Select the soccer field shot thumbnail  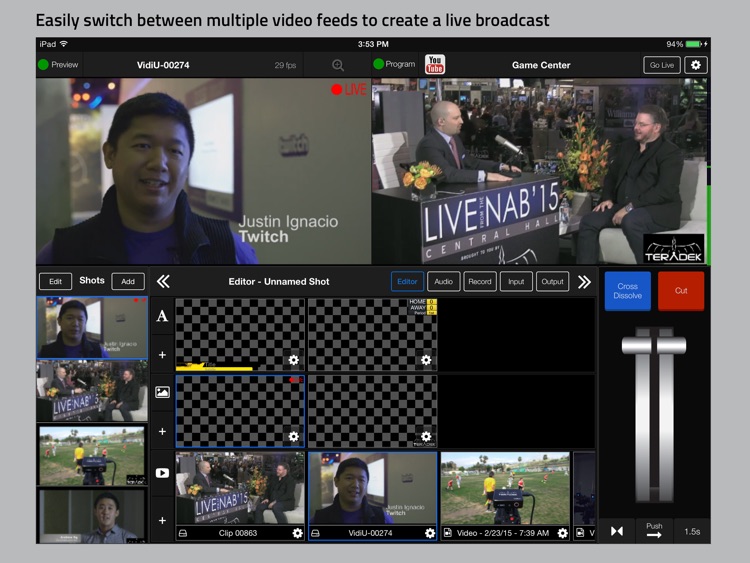coord(92,456)
